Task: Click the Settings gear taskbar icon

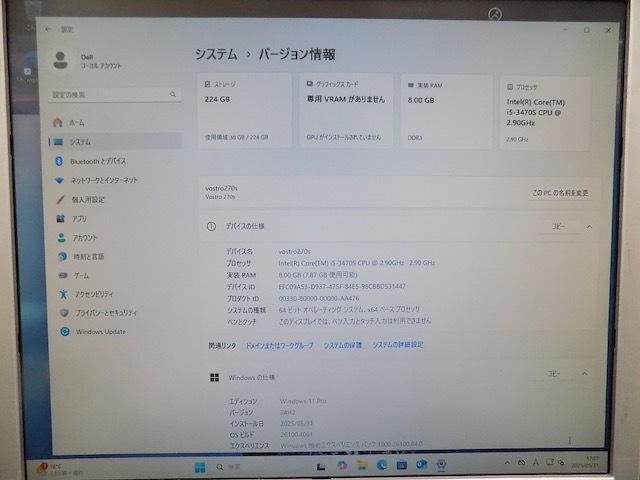Action: [441, 464]
